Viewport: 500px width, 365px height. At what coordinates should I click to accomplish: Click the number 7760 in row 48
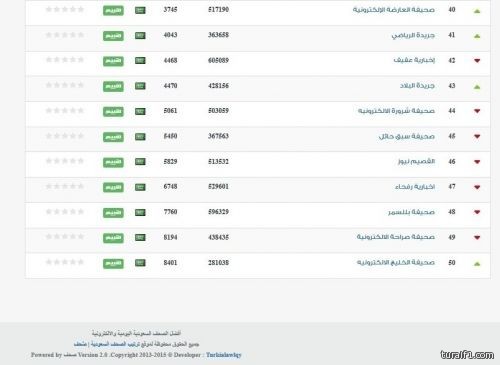coord(170,212)
